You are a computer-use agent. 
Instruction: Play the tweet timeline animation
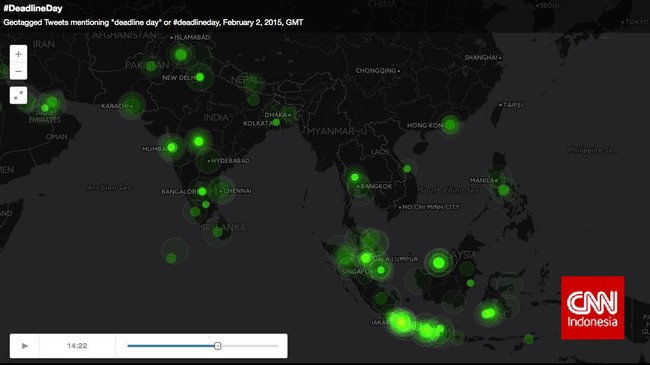point(25,346)
